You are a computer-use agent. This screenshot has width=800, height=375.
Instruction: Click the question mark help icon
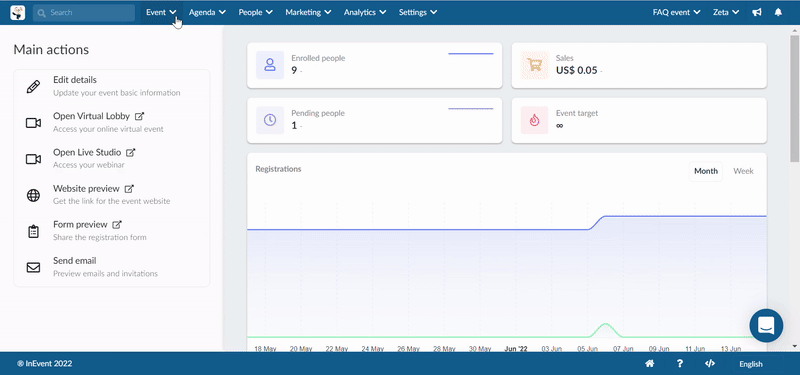coord(680,364)
